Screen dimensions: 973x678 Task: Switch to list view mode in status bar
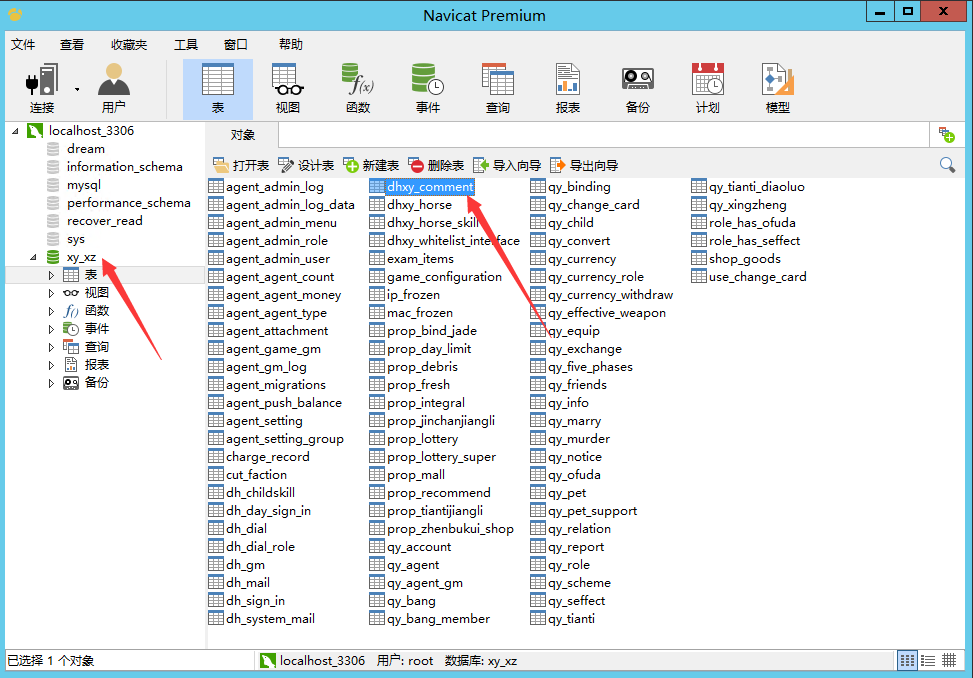(907, 660)
